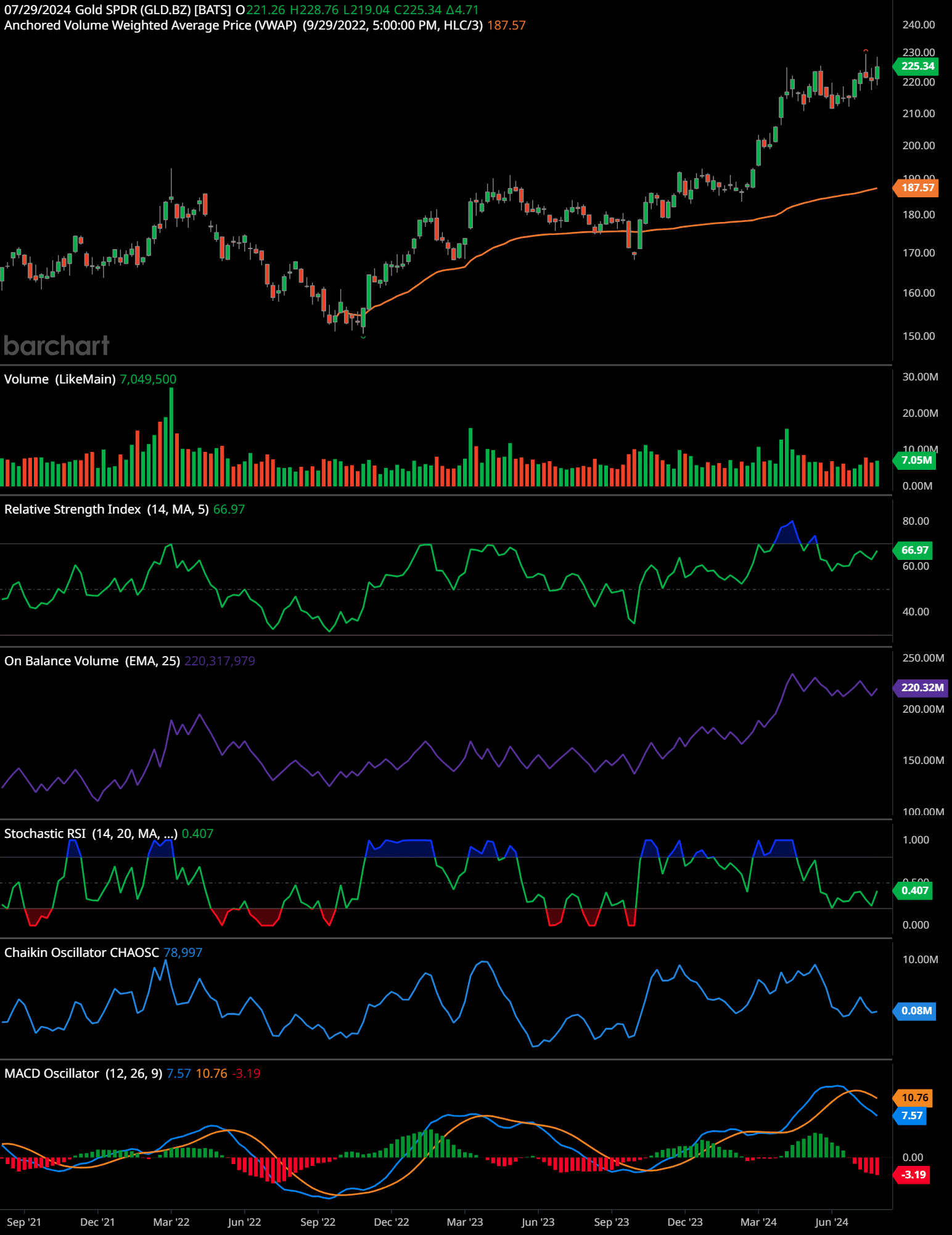Click the Sep '22 date axis label

(x=318, y=1222)
